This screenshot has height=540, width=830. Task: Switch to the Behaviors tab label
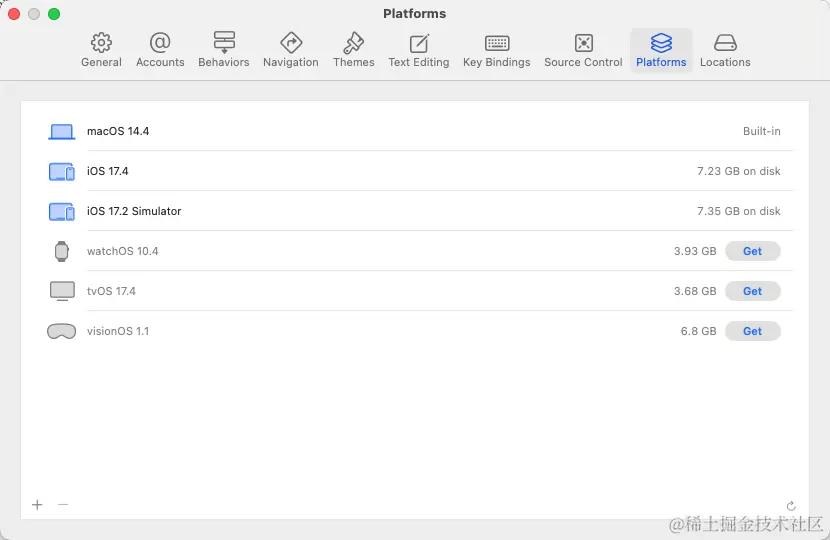(224, 62)
